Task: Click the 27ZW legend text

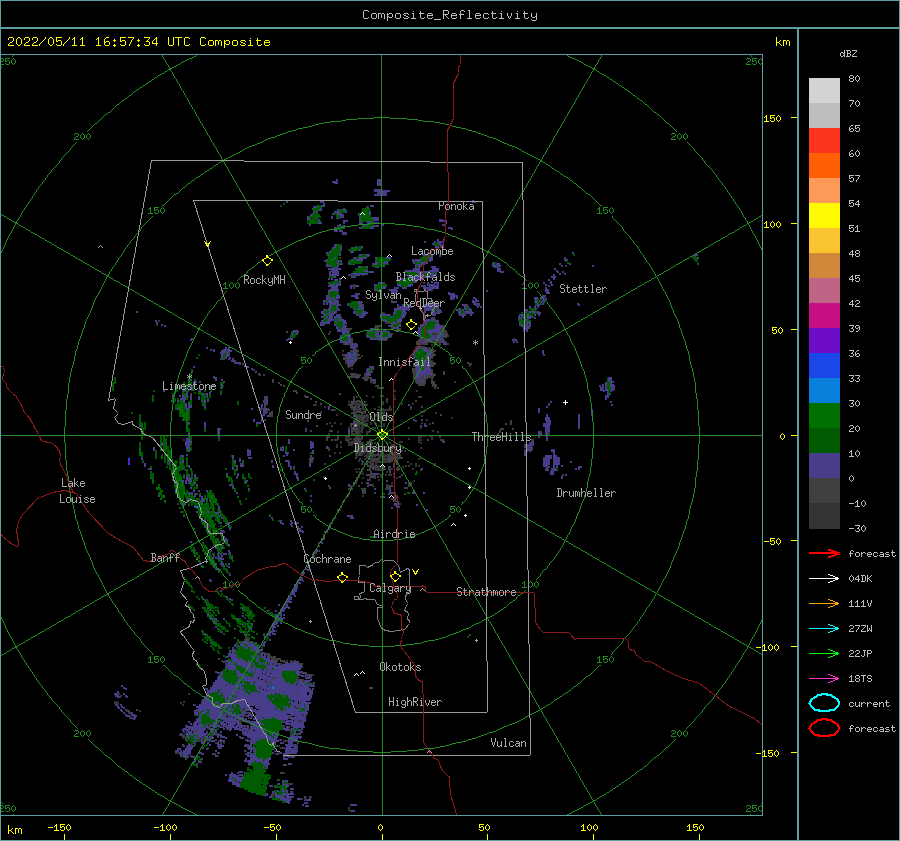Action: pos(860,629)
